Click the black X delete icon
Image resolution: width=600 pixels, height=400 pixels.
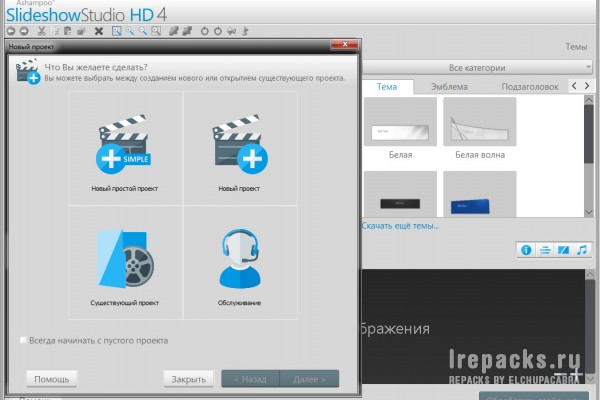tap(99, 31)
